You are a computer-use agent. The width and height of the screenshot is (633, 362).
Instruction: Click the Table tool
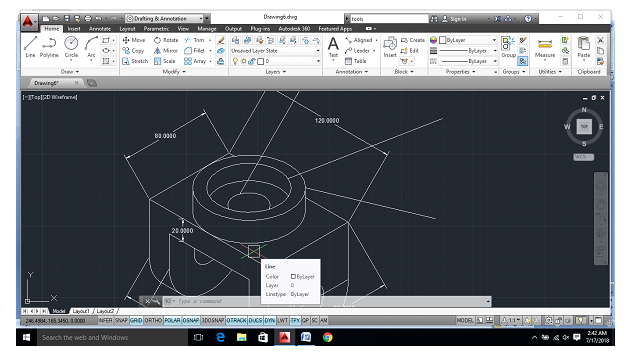click(x=356, y=61)
